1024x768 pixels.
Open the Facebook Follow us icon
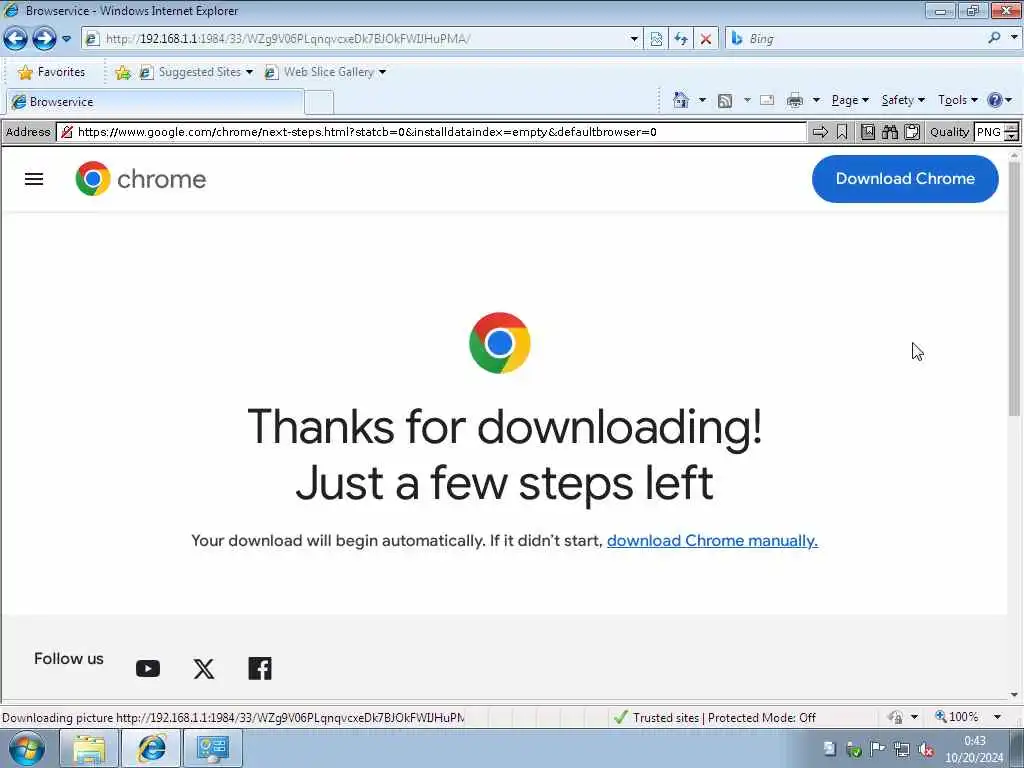tap(260, 669)
